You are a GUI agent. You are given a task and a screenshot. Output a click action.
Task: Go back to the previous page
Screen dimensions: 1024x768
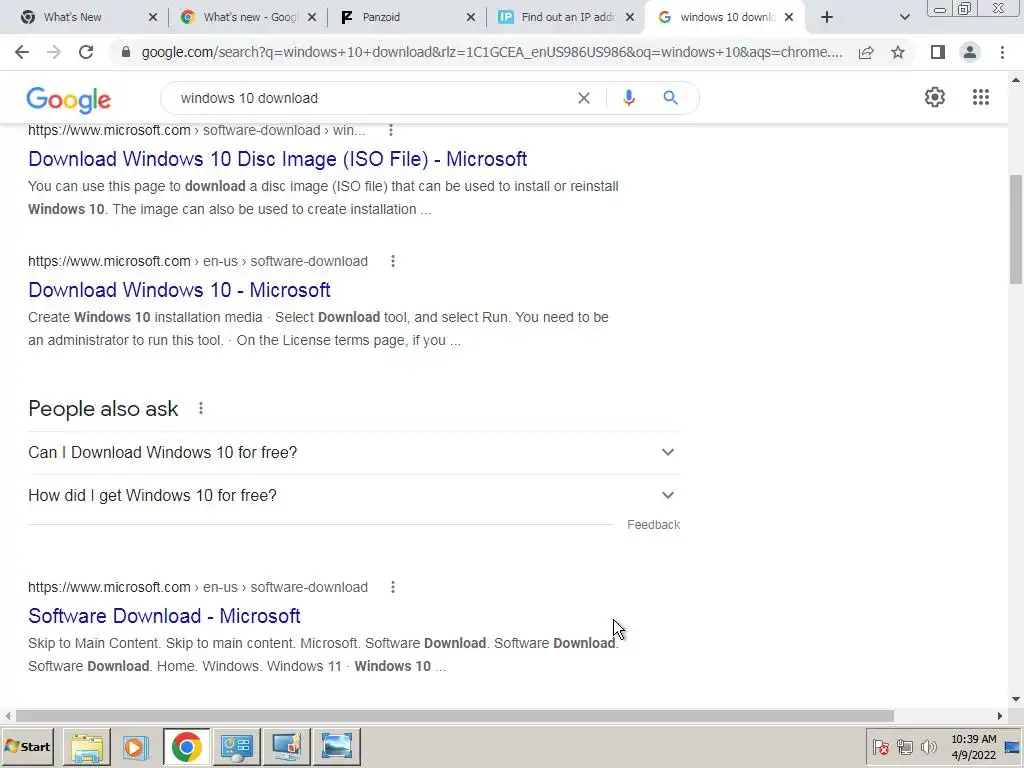(22, 52)
